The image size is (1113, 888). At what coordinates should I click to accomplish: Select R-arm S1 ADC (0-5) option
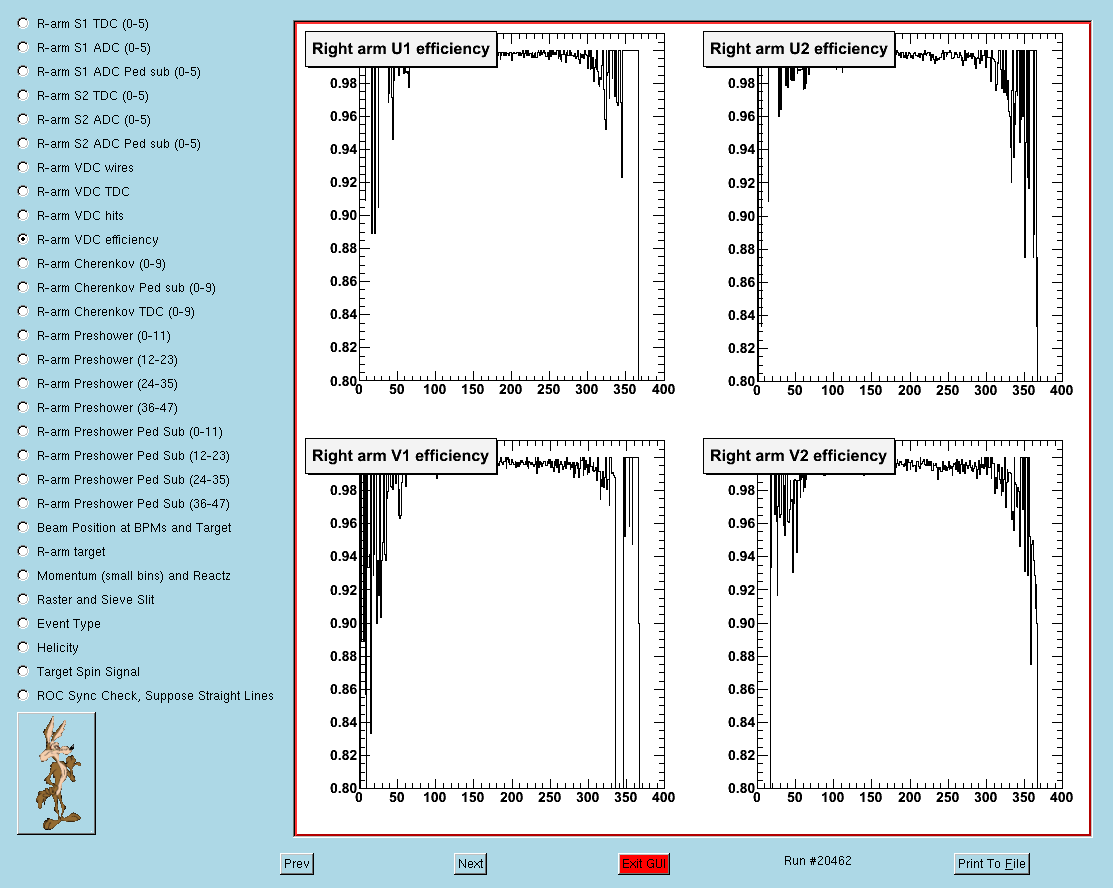pyautogui.click(x=23, y=48)
